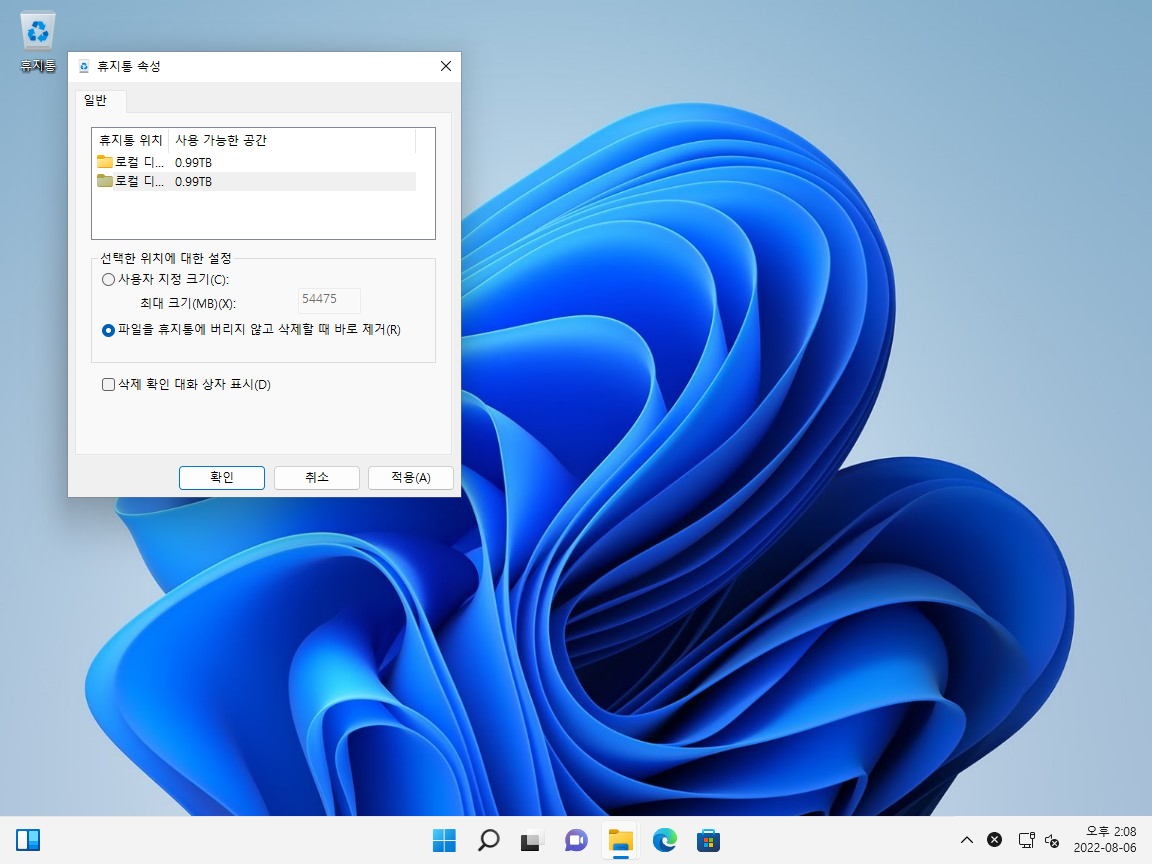The height and width of the screenshot is (864, 1152).
Task: Open the Windows Start menu
Action: 444,840
